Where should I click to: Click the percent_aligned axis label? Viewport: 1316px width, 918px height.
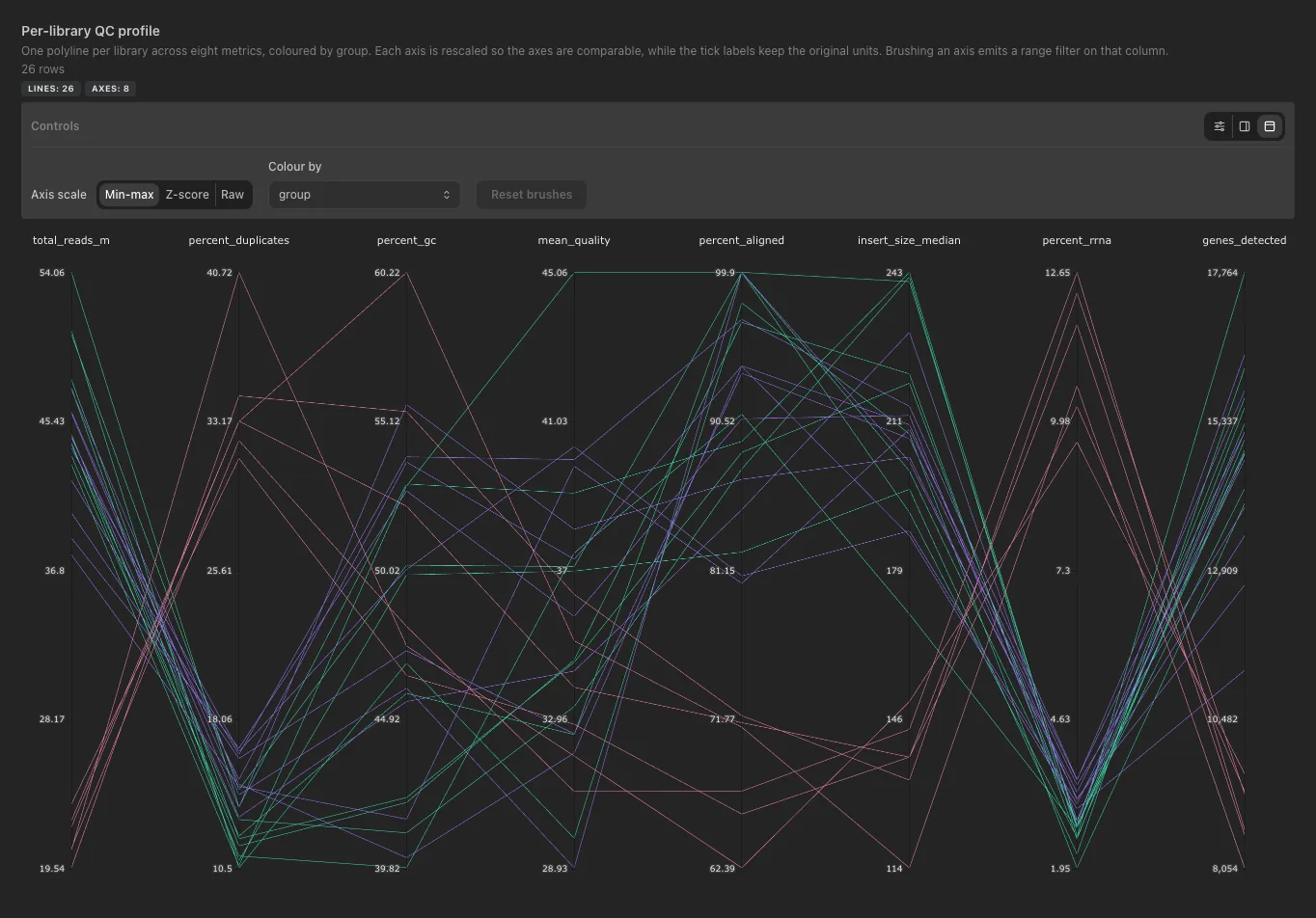click(741, 240)
